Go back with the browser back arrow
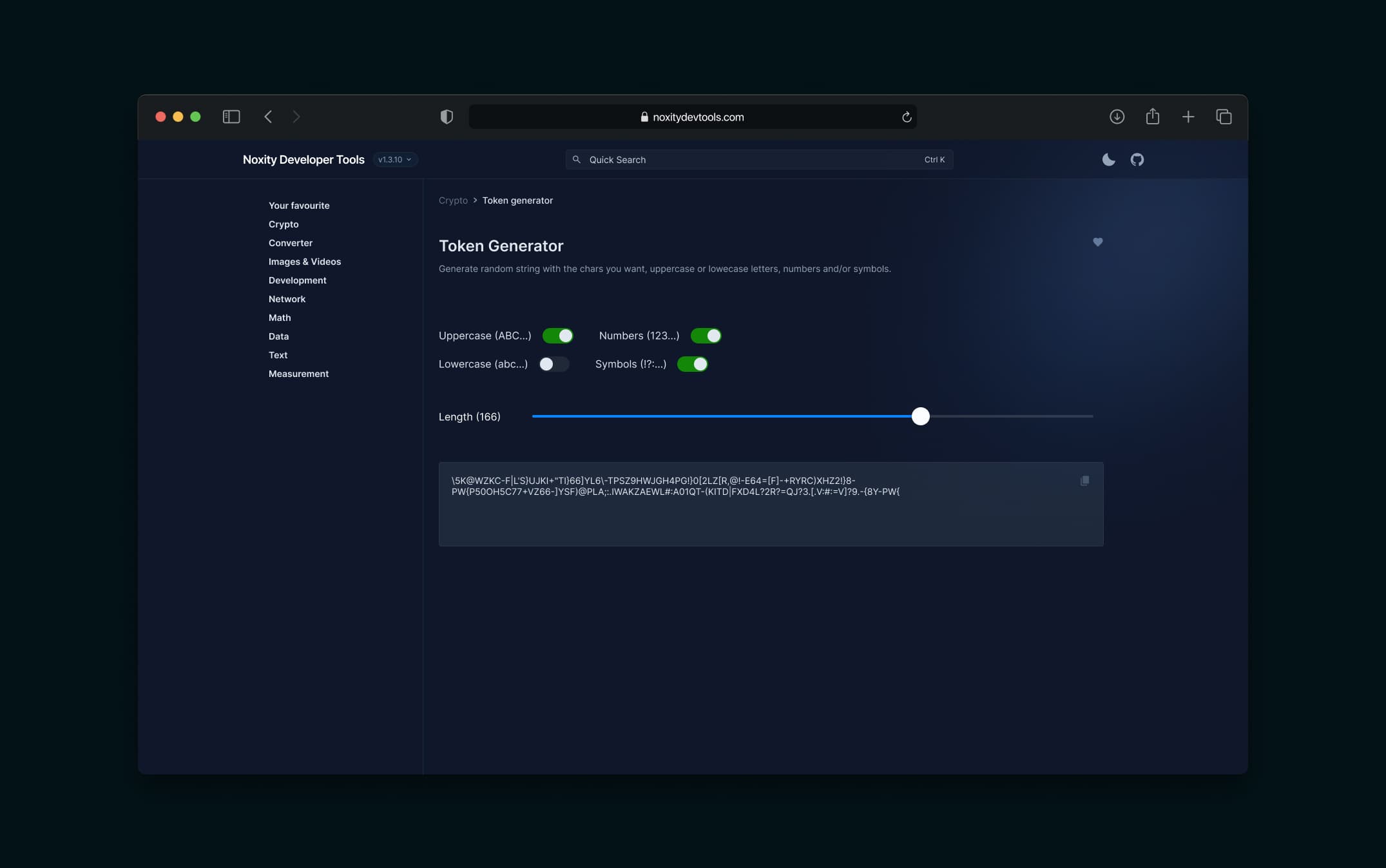1386x868 pixels. pos(268,117)
